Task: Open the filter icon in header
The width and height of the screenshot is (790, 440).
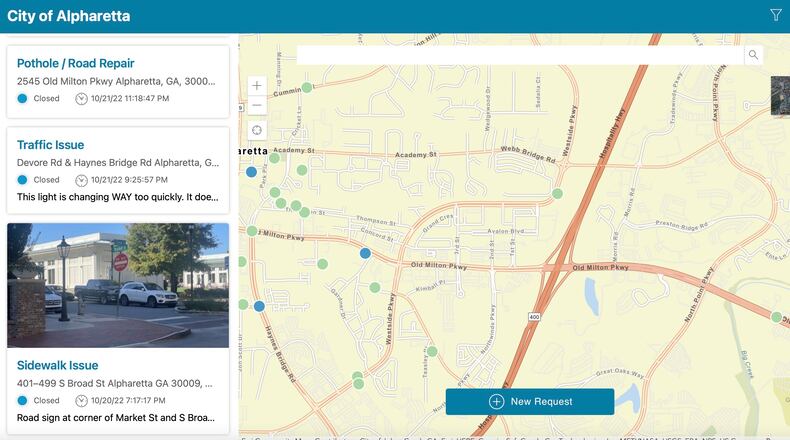Action: click(775, 15)
